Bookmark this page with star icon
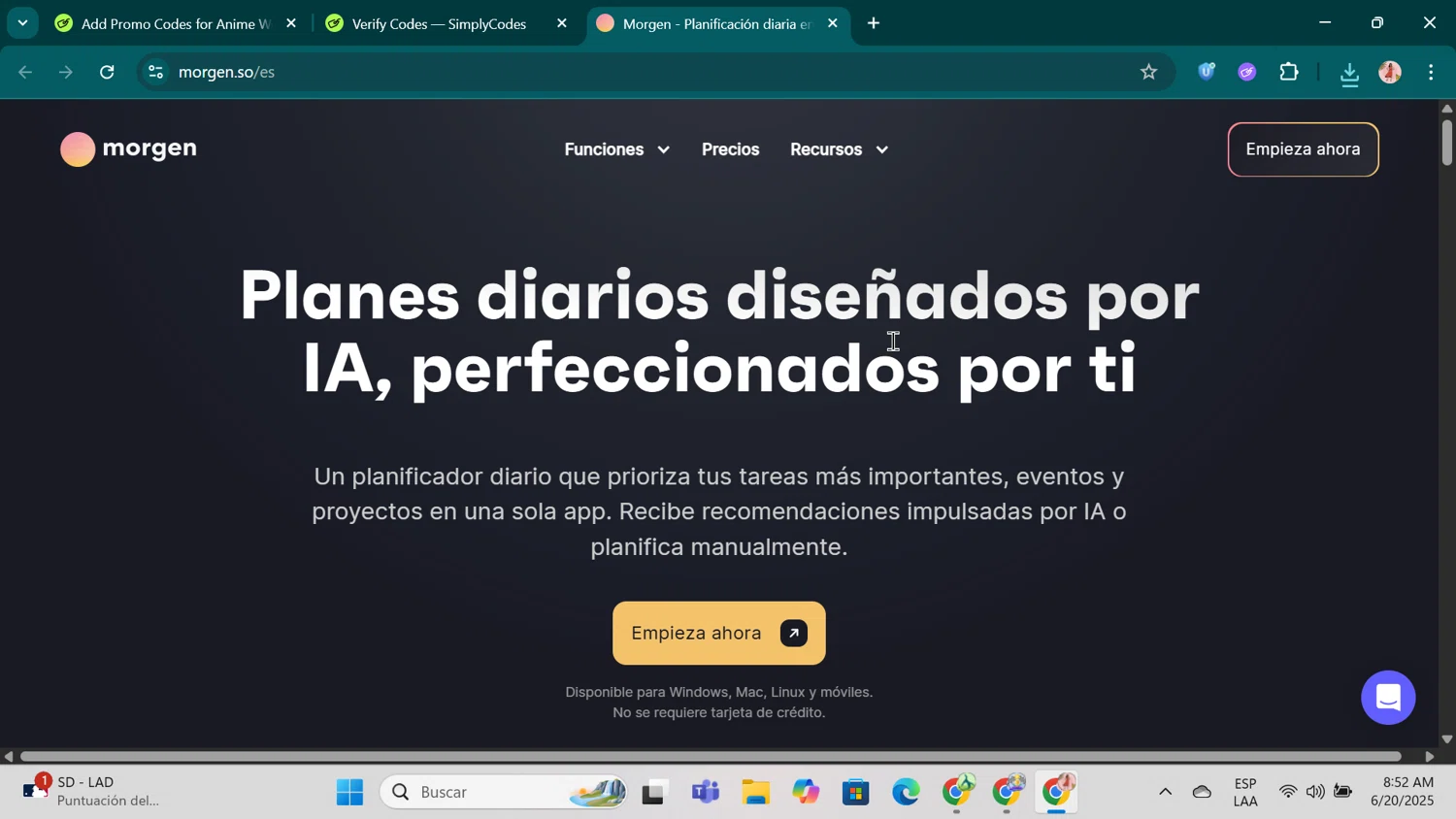This screenshot has height=819, width=1456. click(x=1149, y=72)
